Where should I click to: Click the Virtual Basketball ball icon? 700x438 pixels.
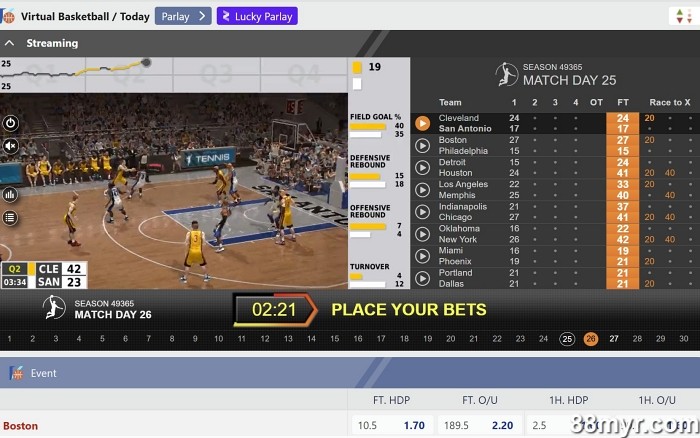click(x=8, y=17)
